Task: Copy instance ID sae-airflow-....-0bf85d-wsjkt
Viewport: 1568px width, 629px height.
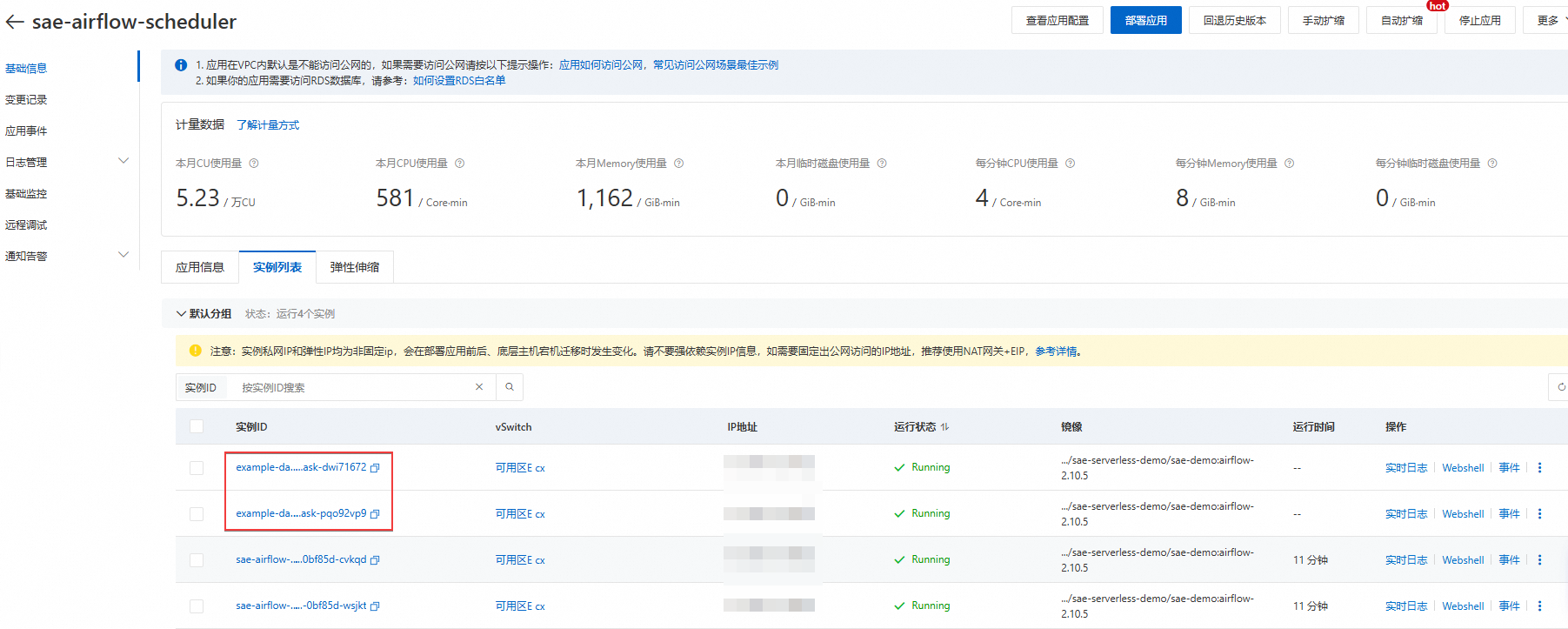Action: tap(376, 606)
